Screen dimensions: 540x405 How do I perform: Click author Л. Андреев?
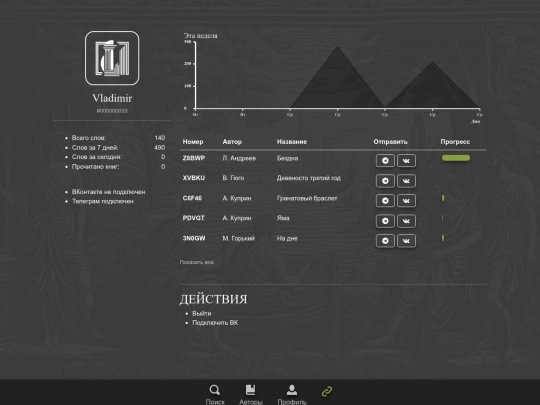(x=239, y=158)
